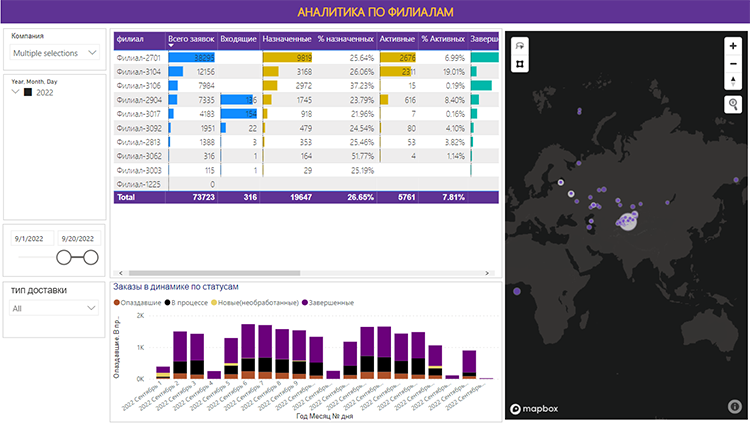Zoom in on the map
Viewport: 750px width, 425px height.
point(734,45)
